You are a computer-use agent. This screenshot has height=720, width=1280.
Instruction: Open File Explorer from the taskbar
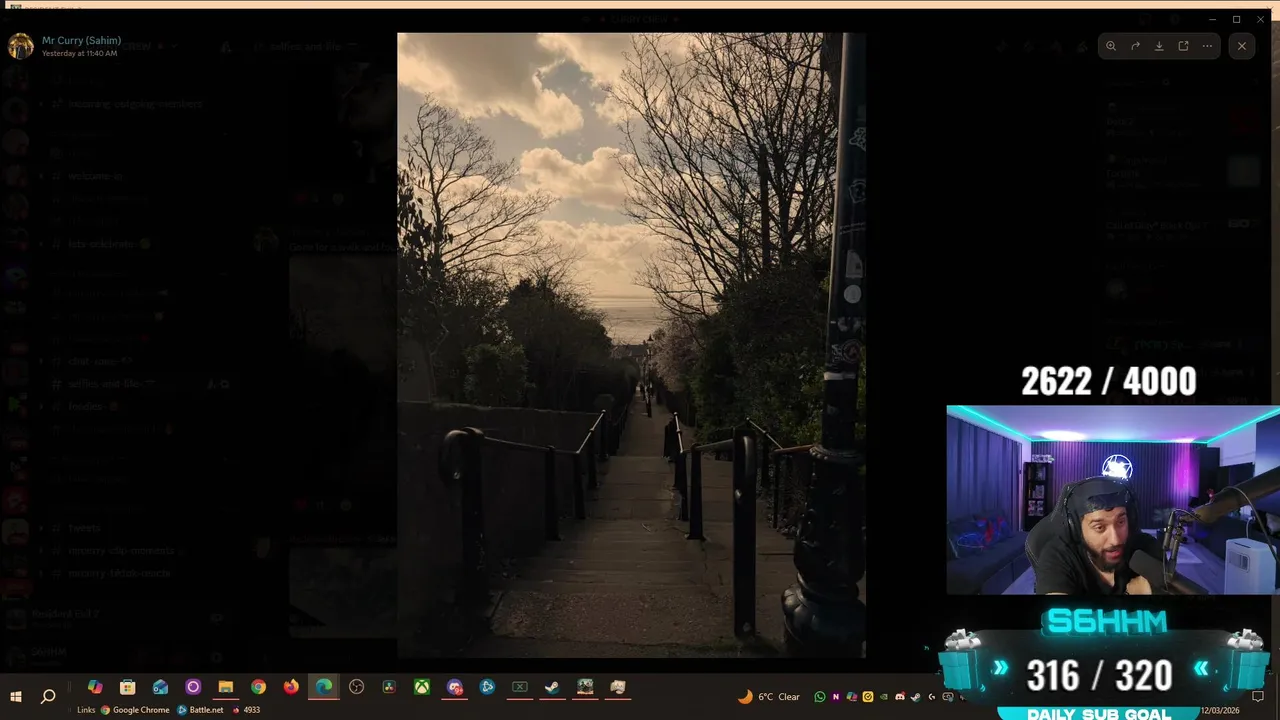pos(226,687)
